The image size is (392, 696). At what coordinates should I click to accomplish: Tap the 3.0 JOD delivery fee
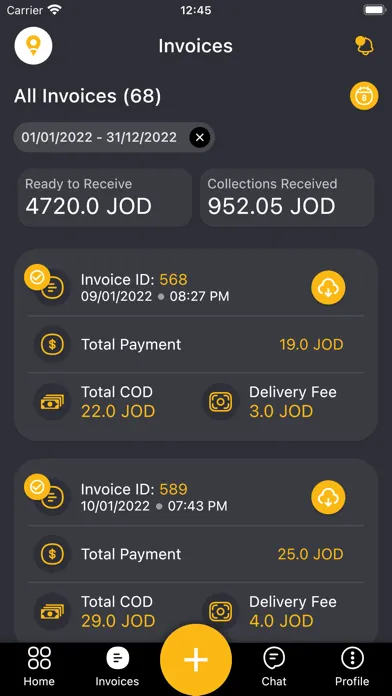[x=281, y=411]
